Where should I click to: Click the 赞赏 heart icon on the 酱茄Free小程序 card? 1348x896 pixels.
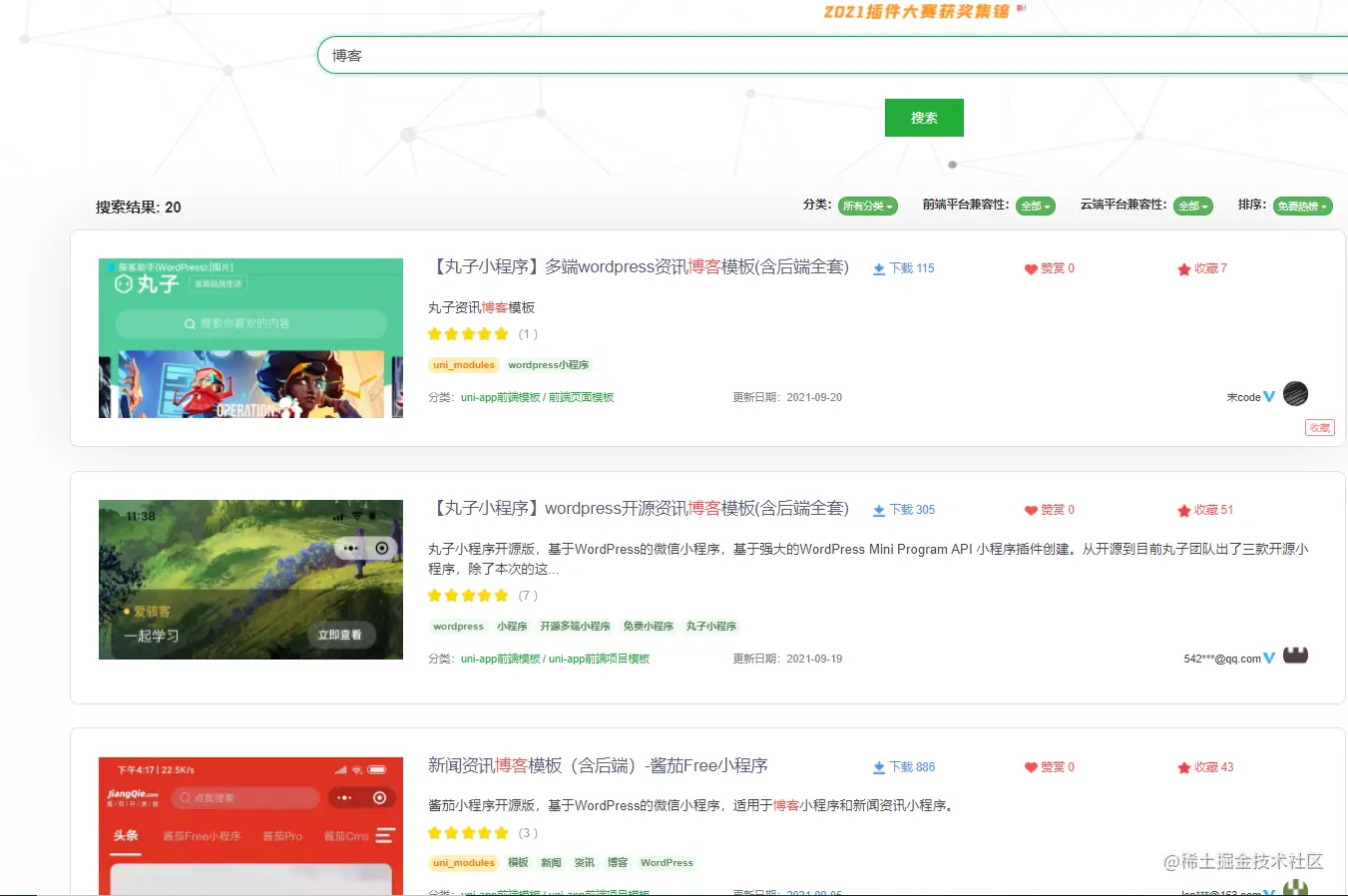pyautogui.click(x=1031, y=768)
